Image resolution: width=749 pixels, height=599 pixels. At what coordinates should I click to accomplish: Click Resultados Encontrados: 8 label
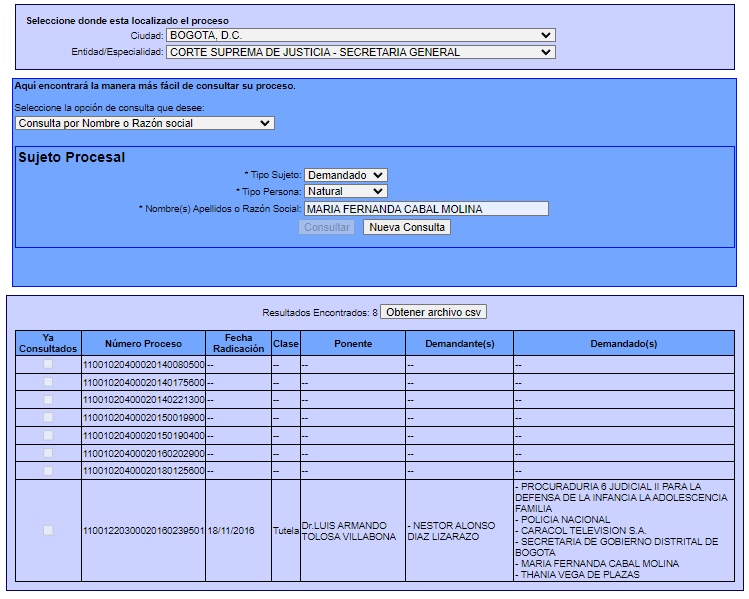coord(320,313)
